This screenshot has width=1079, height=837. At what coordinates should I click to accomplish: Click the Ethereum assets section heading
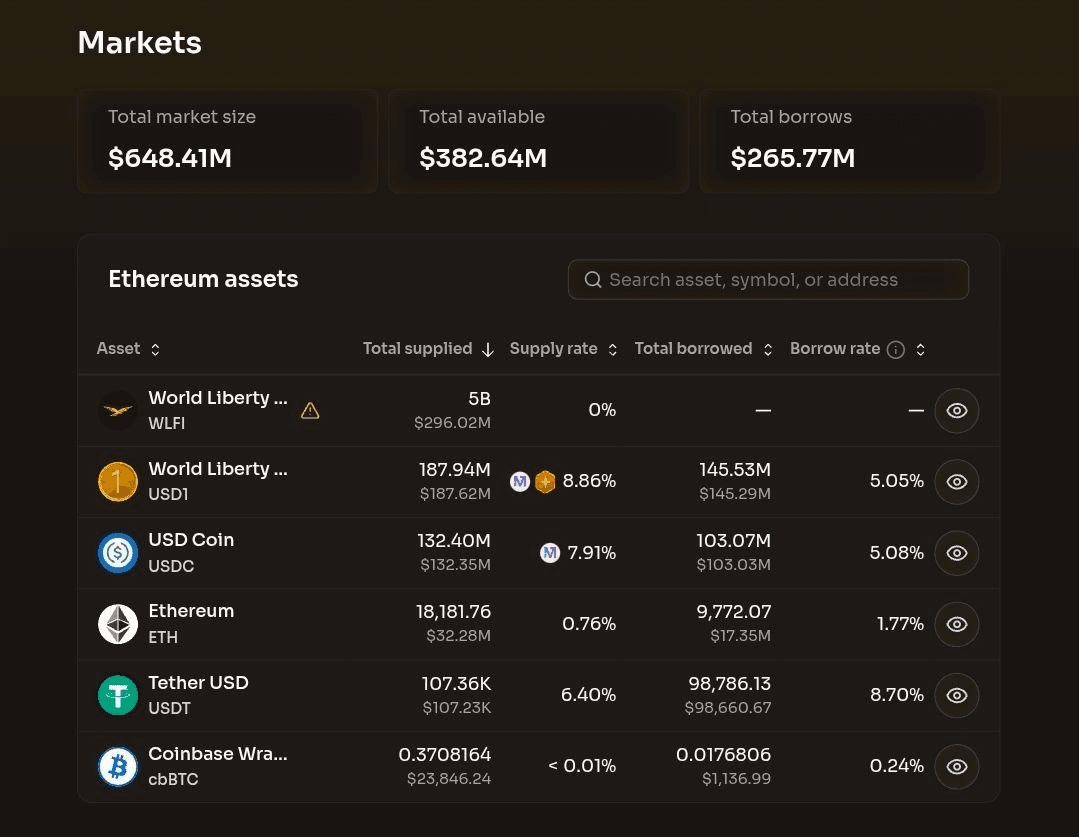pyautogui.click(x=203, y=279)
